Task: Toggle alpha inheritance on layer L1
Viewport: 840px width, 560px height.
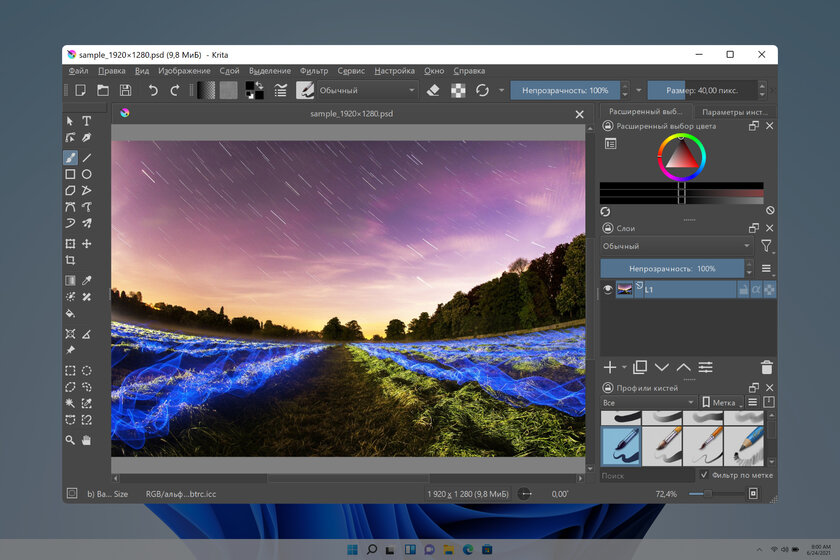Action: 756,290
